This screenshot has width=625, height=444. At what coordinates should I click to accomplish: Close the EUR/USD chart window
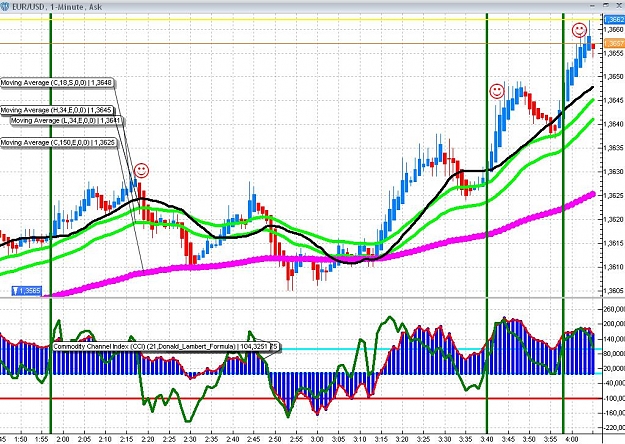[619, 5]
